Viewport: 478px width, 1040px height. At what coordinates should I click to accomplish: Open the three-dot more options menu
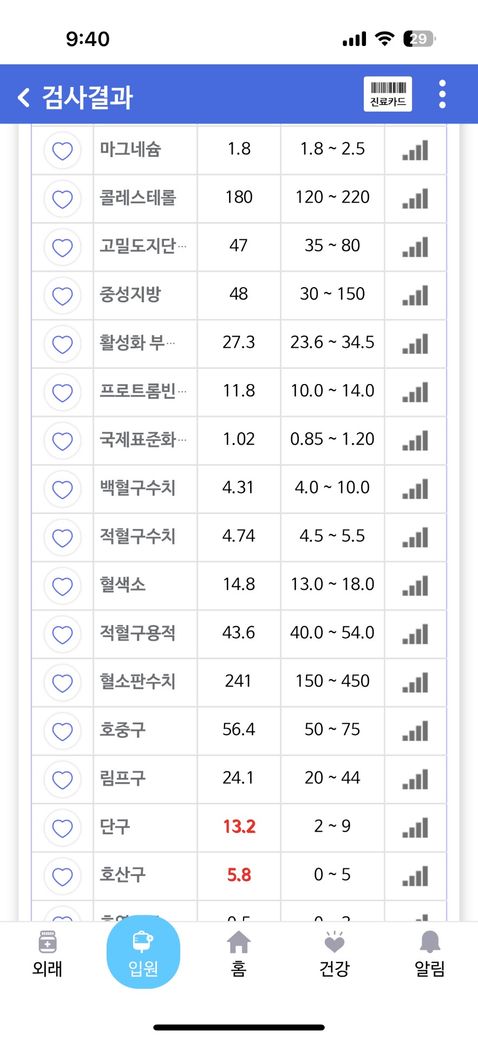(x=442, y=94)
